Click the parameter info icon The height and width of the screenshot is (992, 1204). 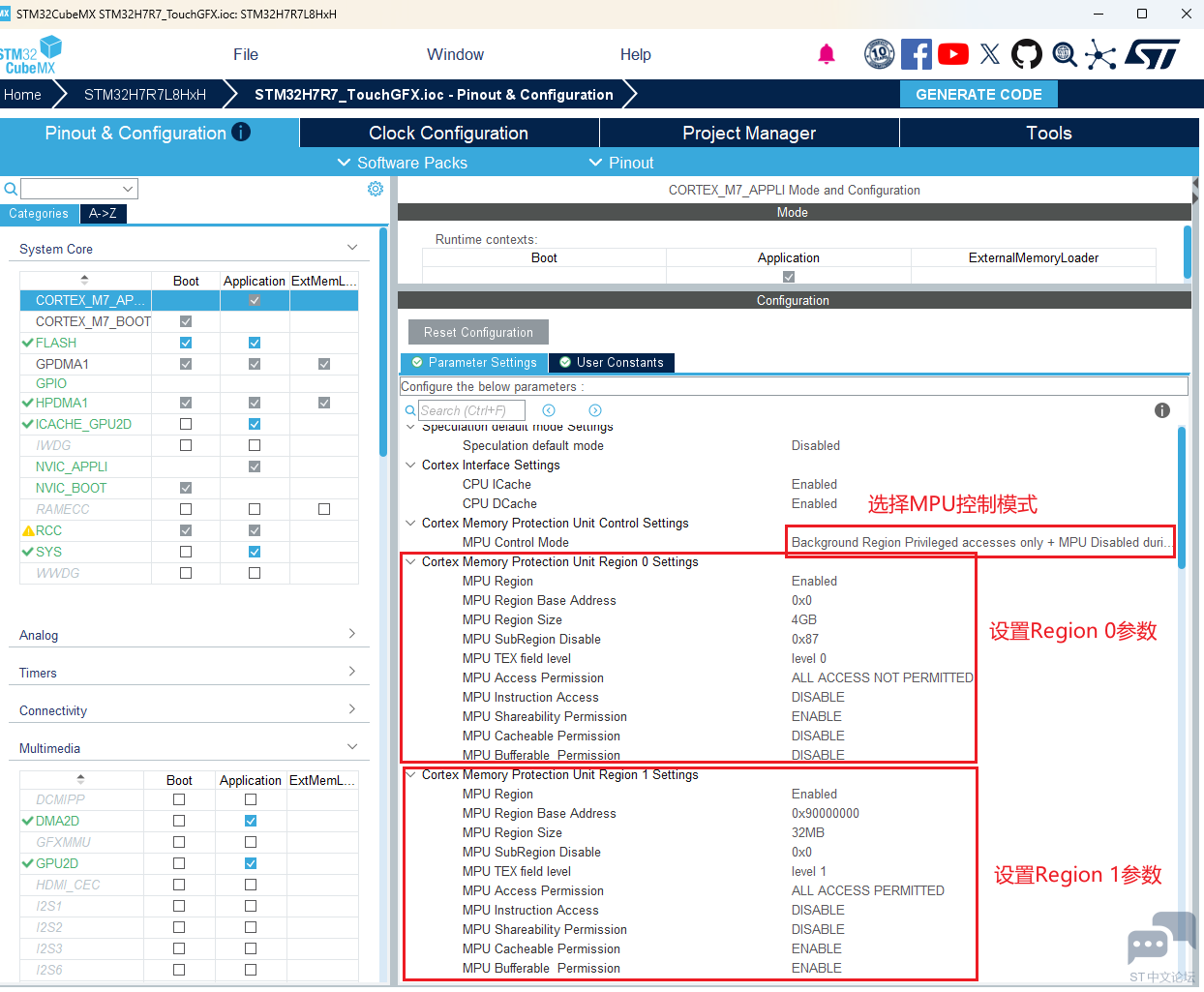[1162, 410]
